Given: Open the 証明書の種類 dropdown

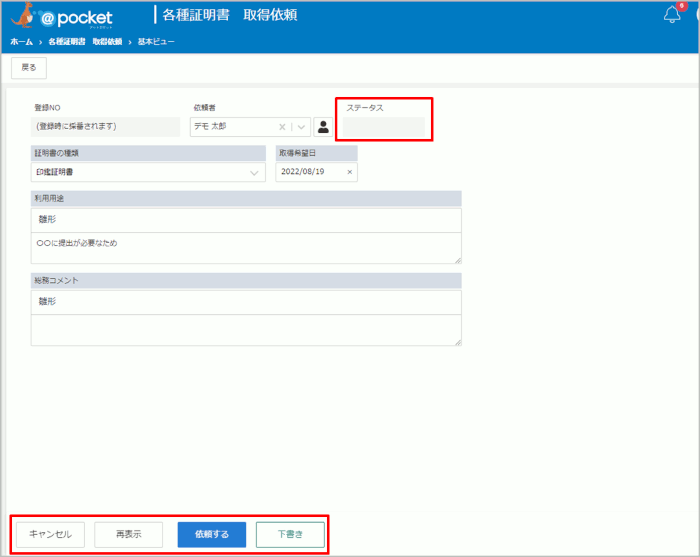Looking at the screenshot, I should [148, 172].
